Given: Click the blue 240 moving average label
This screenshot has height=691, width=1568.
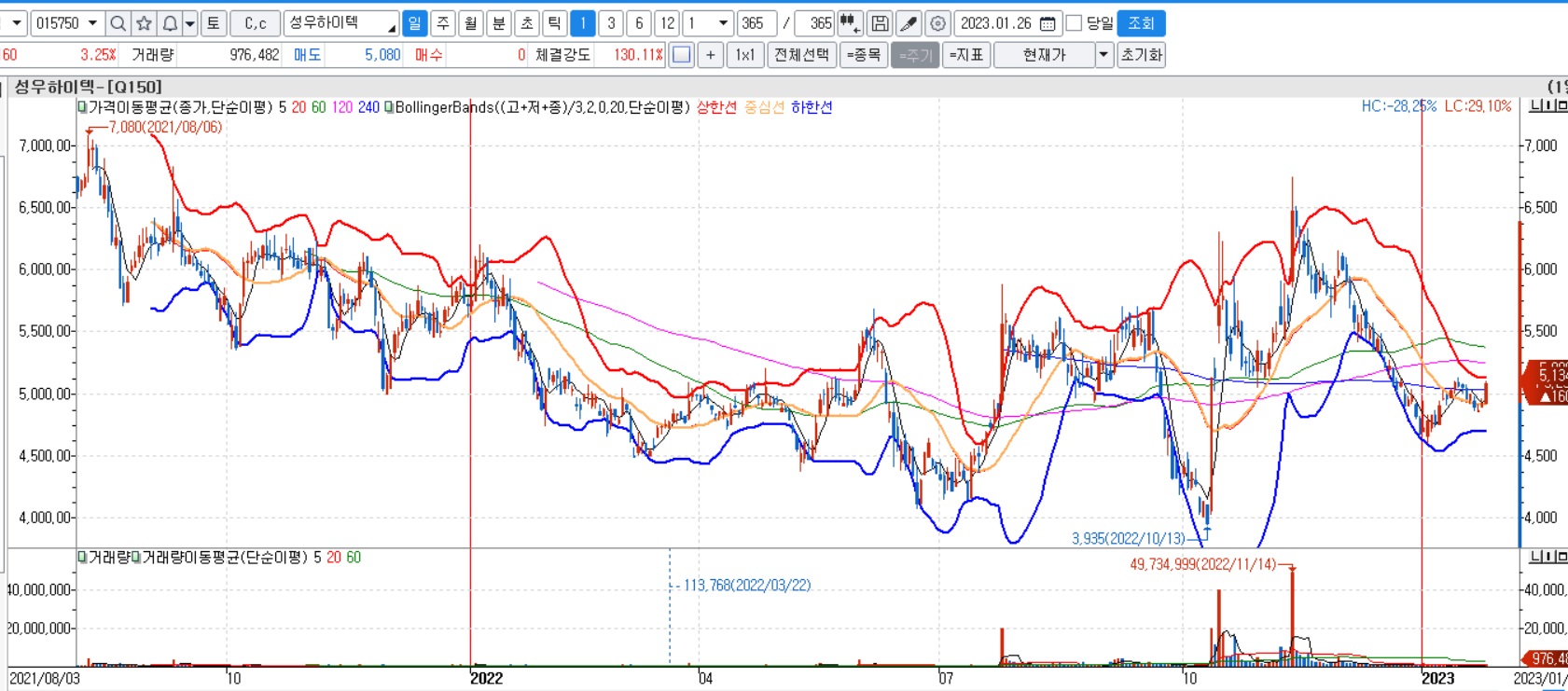Looking at the screenshot, I should [368, 107].
